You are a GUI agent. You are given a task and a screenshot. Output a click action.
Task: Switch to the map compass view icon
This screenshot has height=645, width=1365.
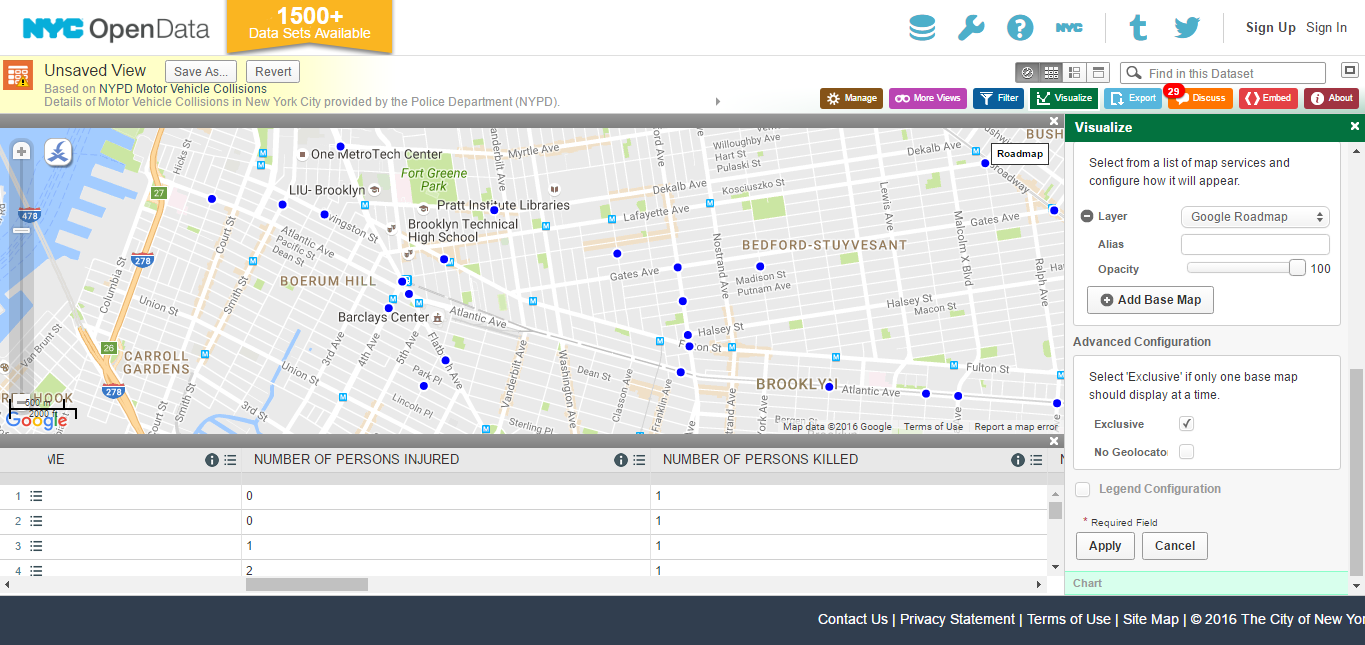click(x=1027, y=73)
